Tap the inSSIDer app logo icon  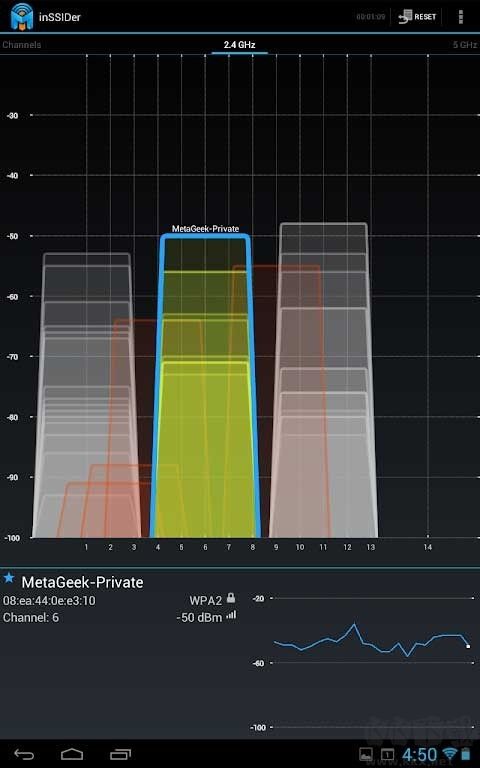coord(22,16)
